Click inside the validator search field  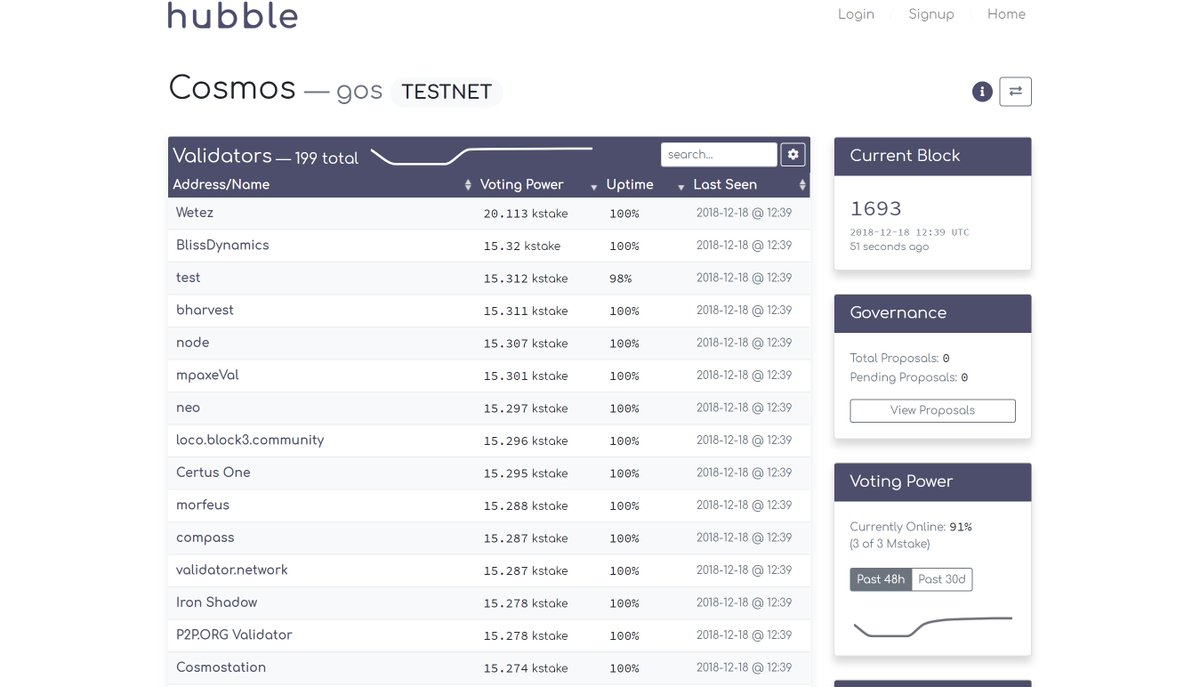718,154
